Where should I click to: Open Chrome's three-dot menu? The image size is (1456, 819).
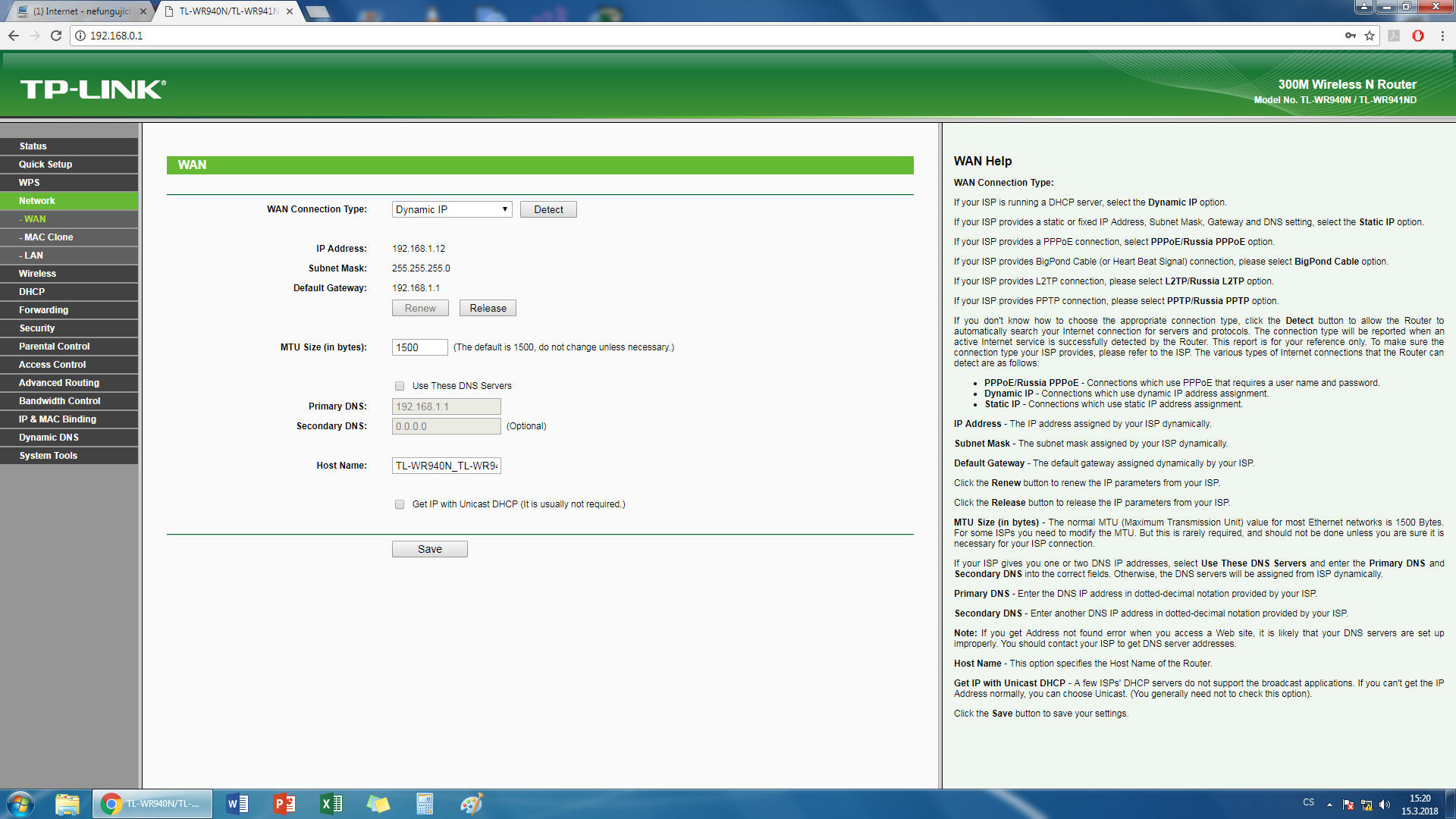(x=1442, y=36)
